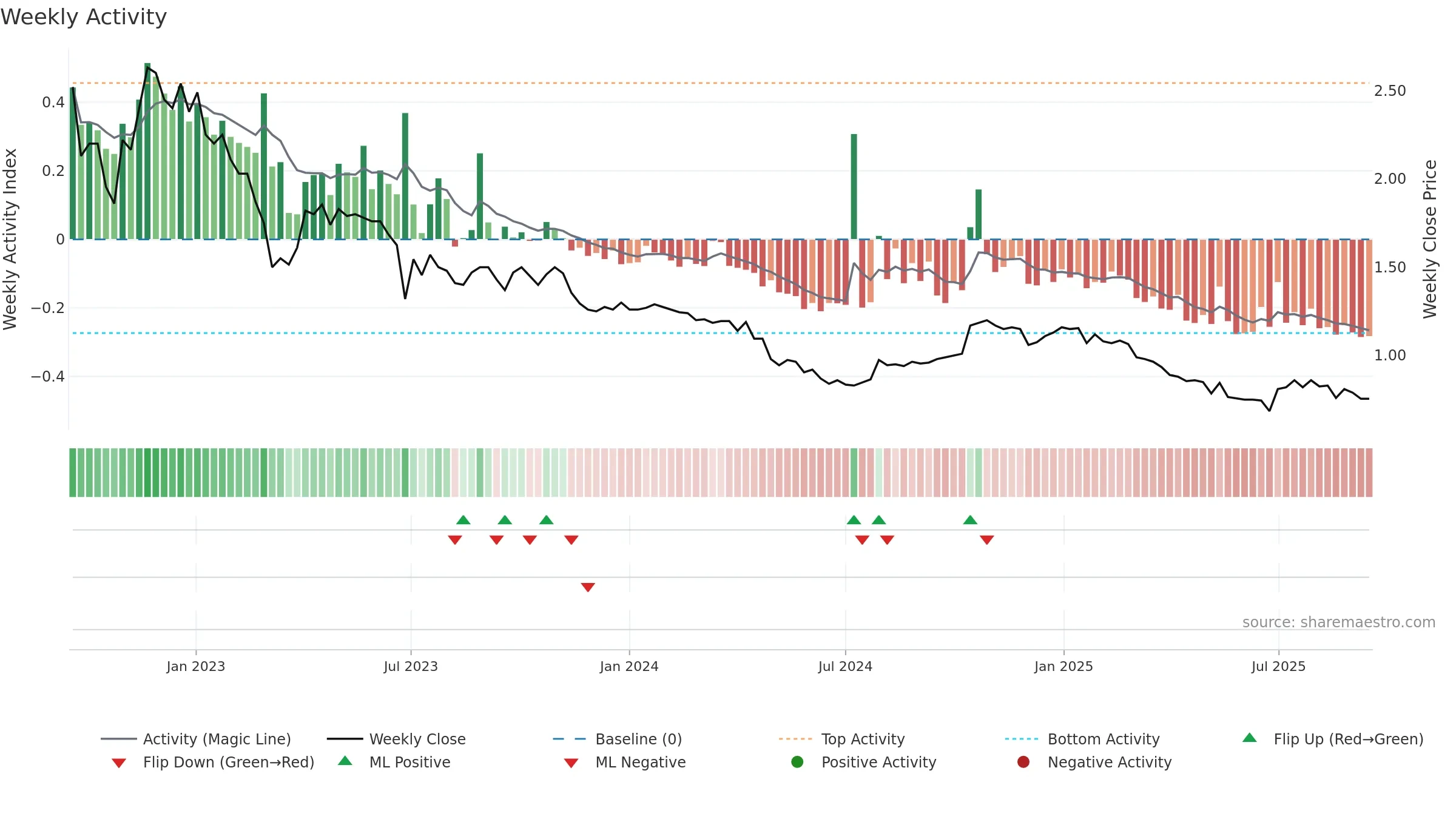Click the earliest green Flip Up triangle marker
The width and height of the screenshot is (1456, 819).
(463, 520)
